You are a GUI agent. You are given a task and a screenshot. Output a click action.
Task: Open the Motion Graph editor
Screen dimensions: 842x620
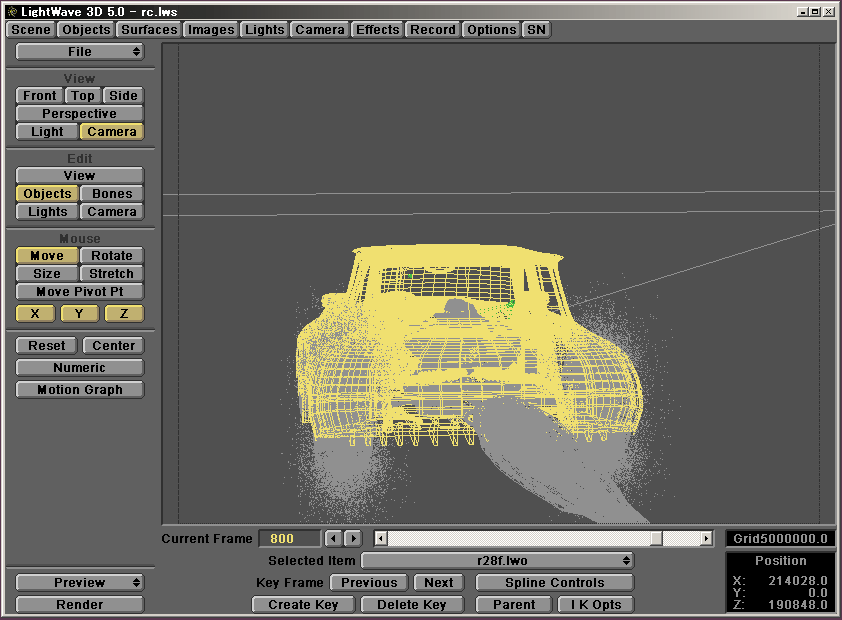[79, 390]
